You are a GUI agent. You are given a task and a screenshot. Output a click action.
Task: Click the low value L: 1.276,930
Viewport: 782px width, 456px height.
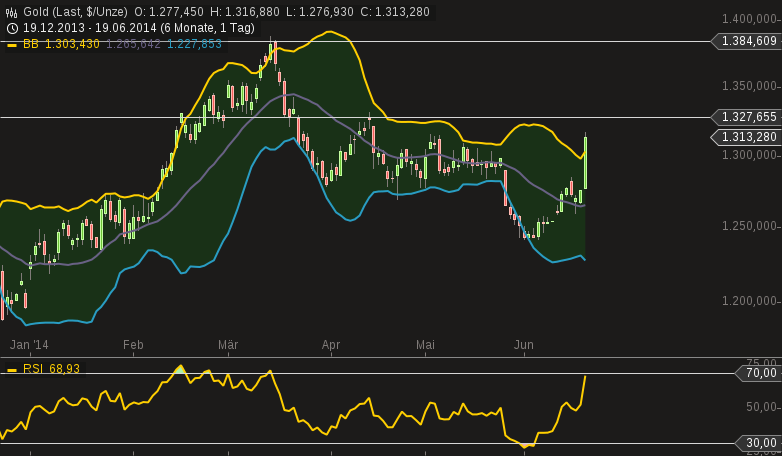tap(320, 12)
